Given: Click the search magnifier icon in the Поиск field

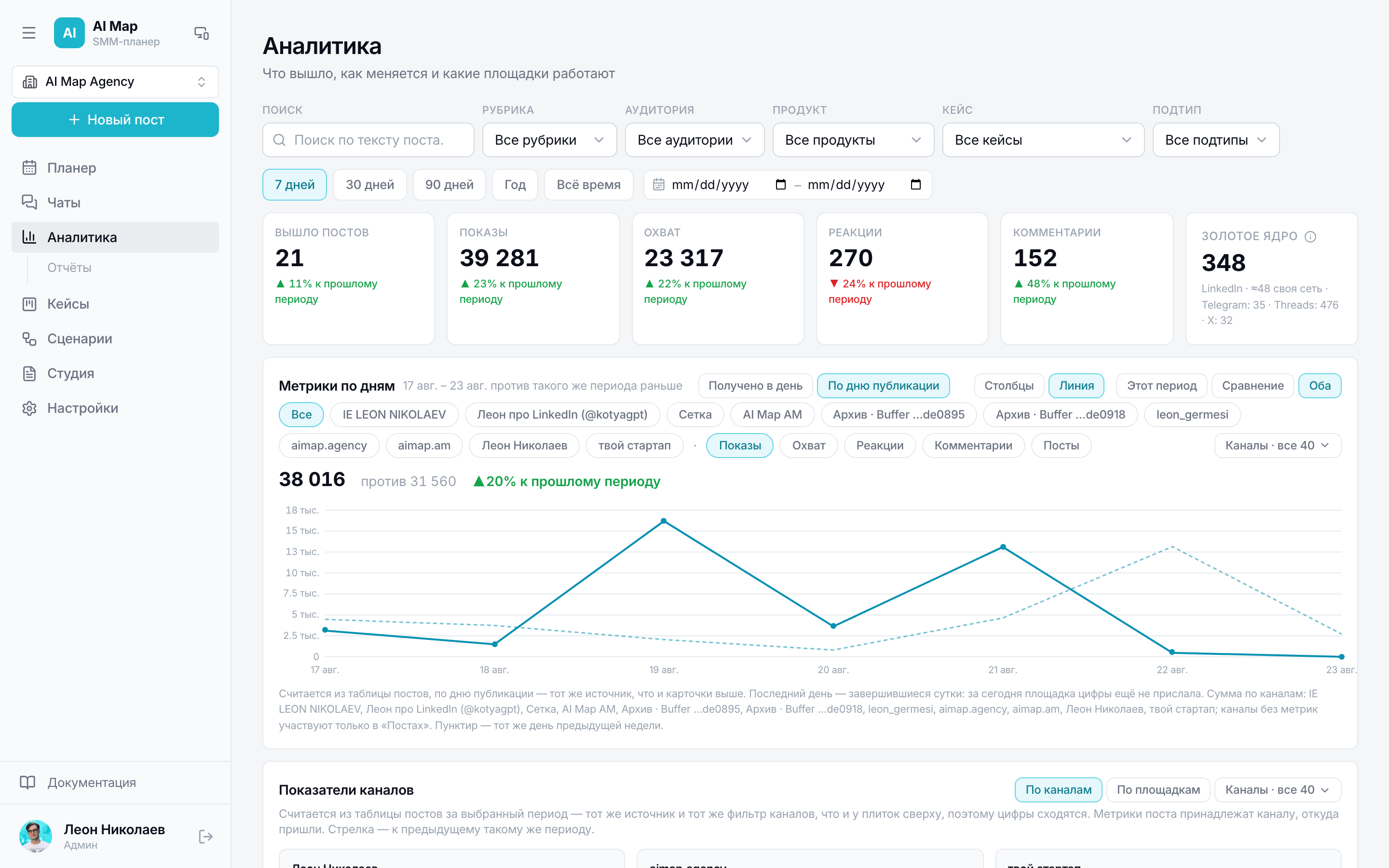Looking at the screenshot, I should coord(280,140).
